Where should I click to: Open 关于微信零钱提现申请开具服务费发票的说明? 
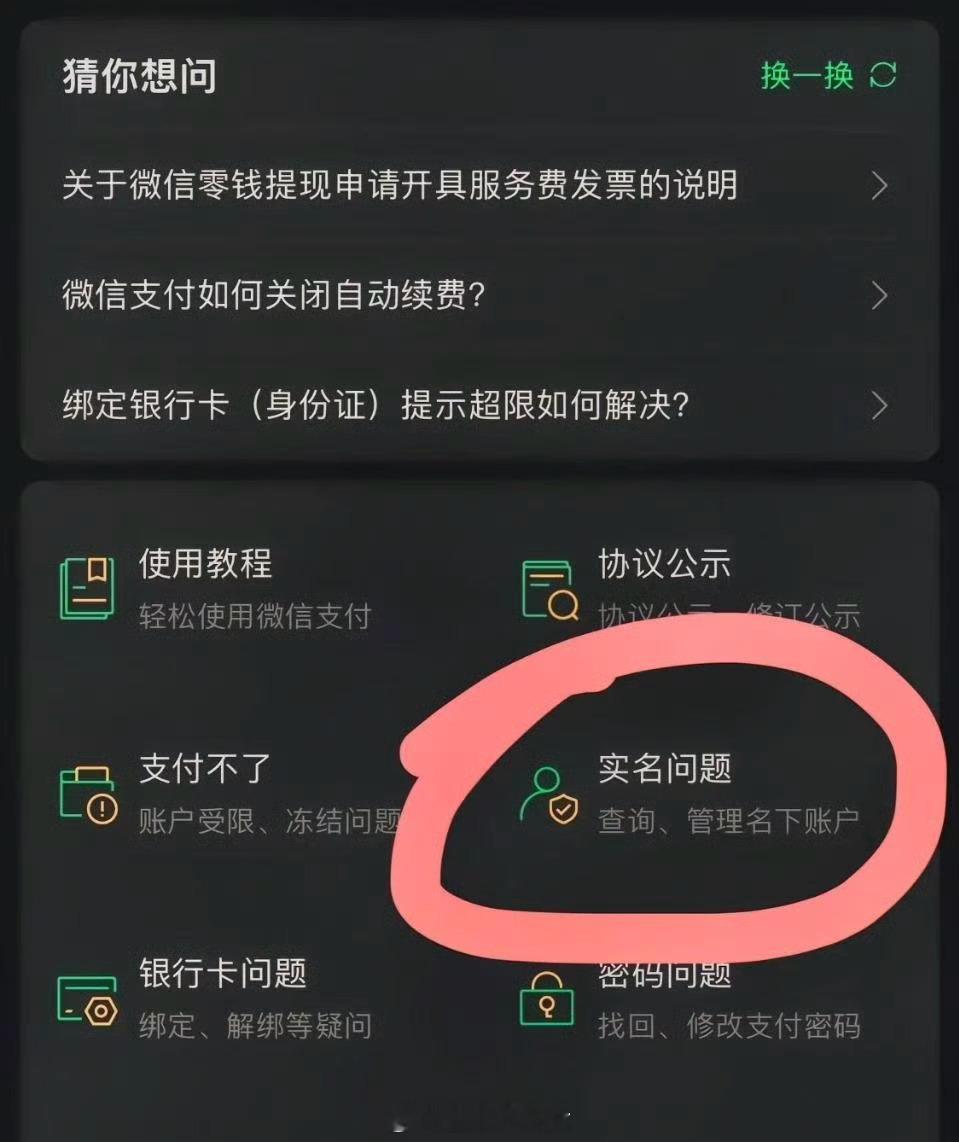[479, 186]
